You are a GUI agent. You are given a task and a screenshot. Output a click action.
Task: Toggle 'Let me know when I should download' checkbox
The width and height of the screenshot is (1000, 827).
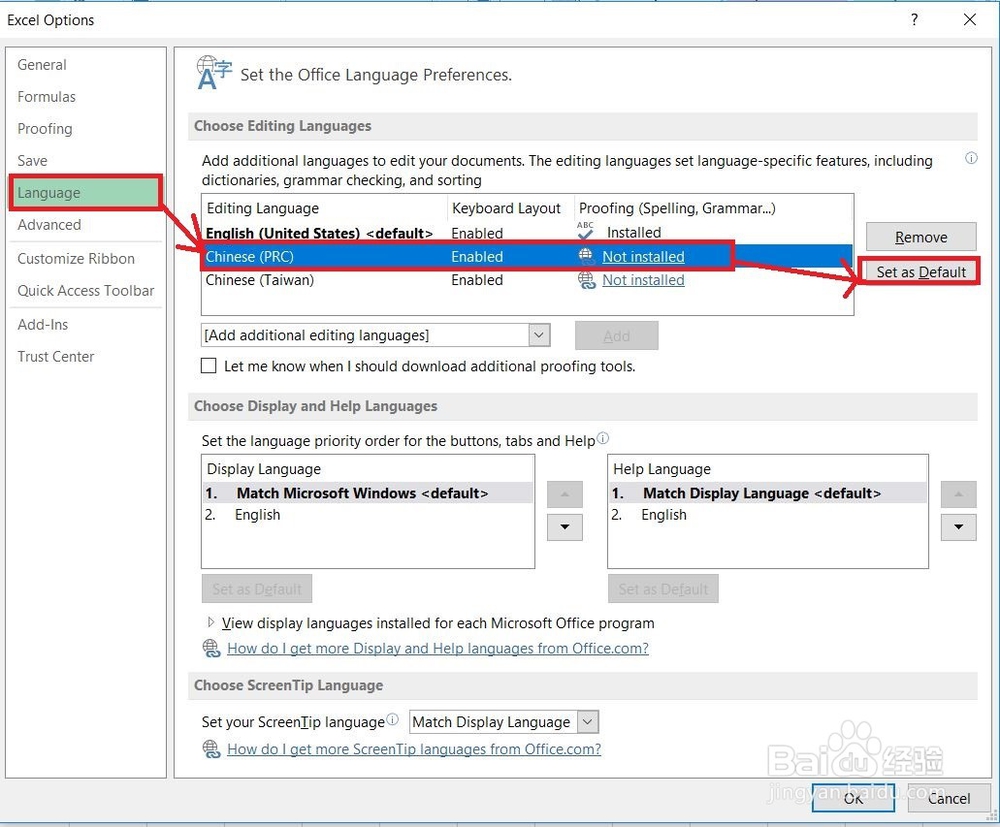coord(209,366)
